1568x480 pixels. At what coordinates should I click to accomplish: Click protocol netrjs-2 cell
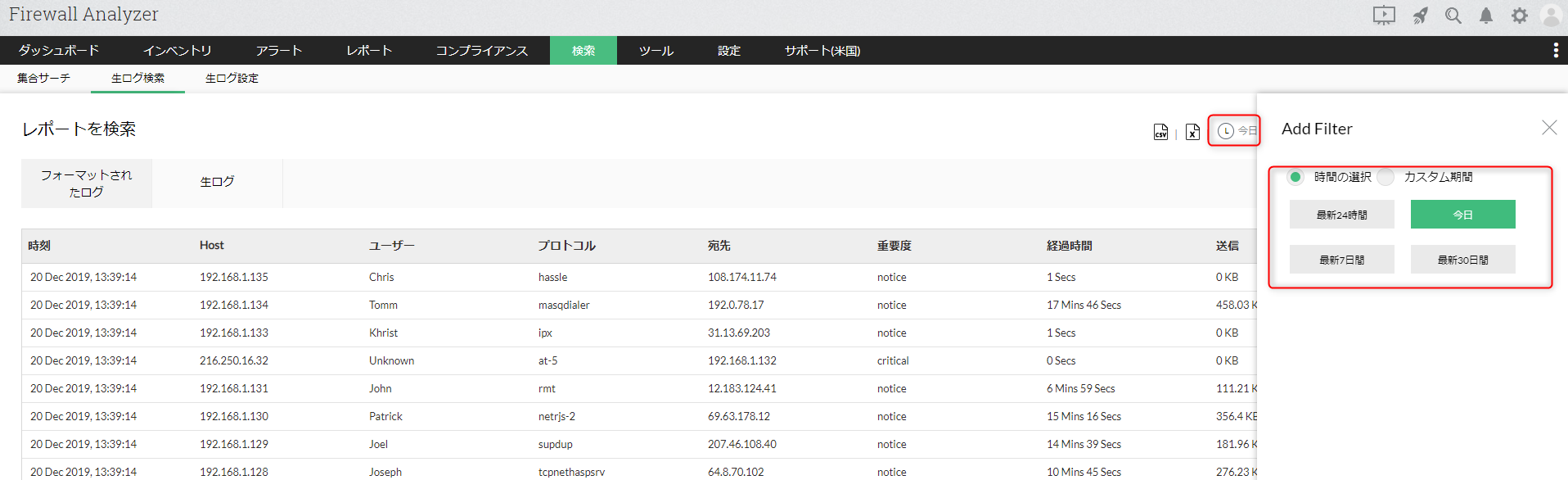pyautogui.click(x=556, y=417)
